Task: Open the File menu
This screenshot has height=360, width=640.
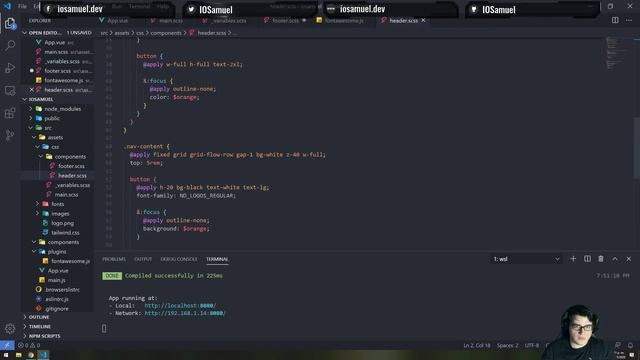Action: pyautogui.click(x=22, y=6)
